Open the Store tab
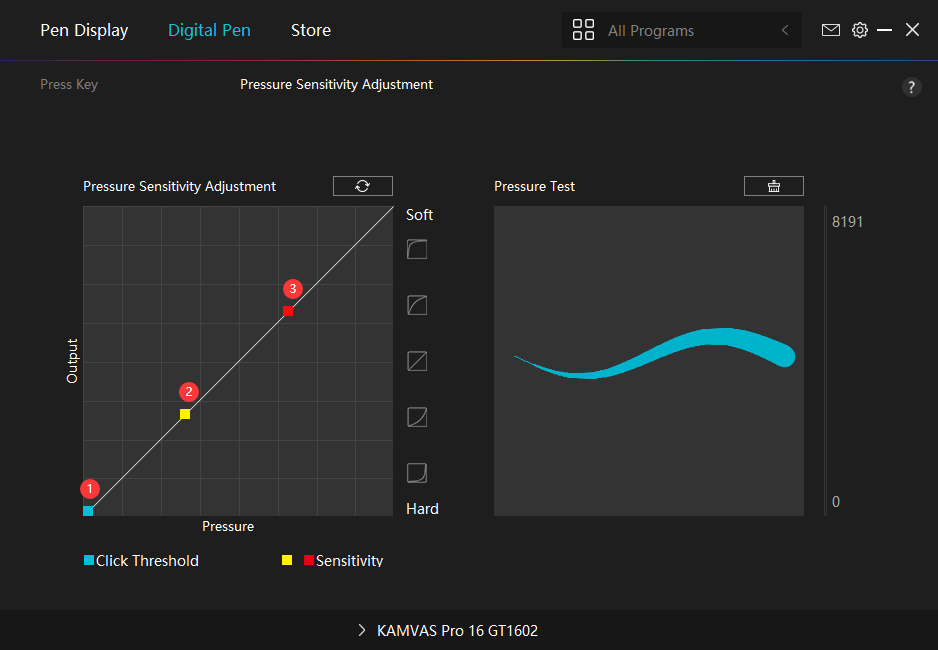 point(310,30)
